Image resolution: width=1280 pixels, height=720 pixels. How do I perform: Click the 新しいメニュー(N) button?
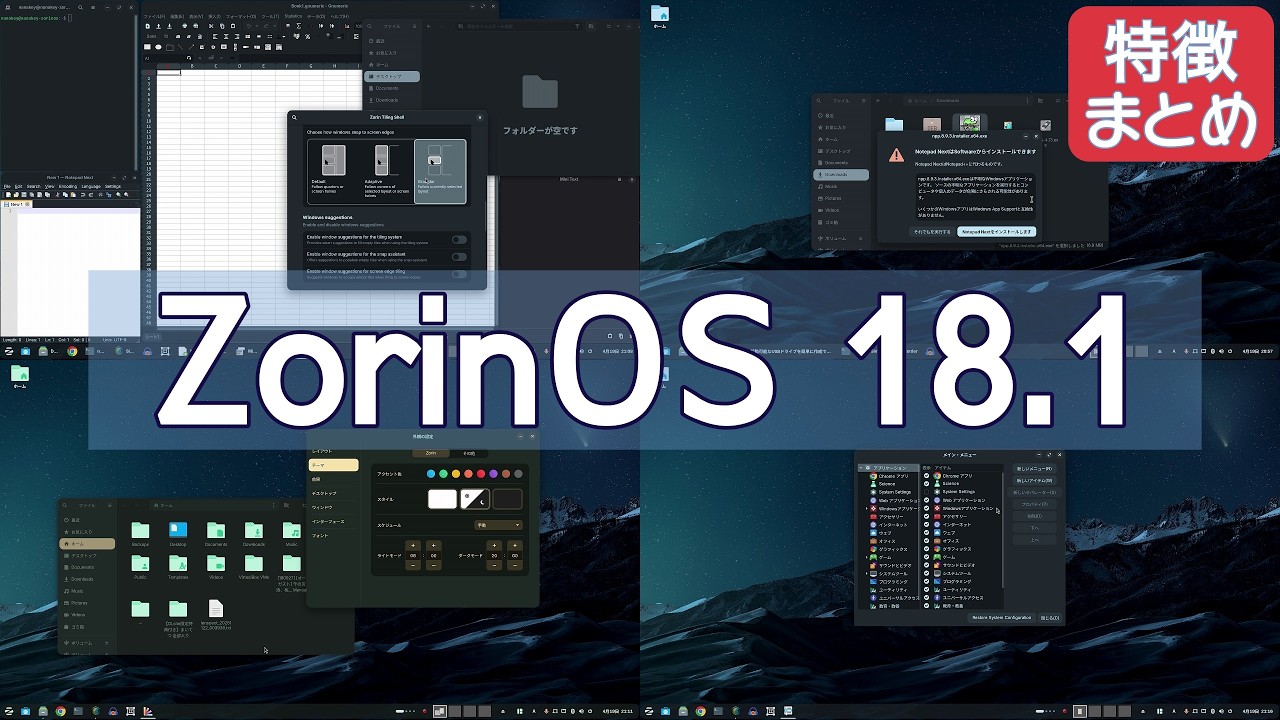coord(1034,468)
